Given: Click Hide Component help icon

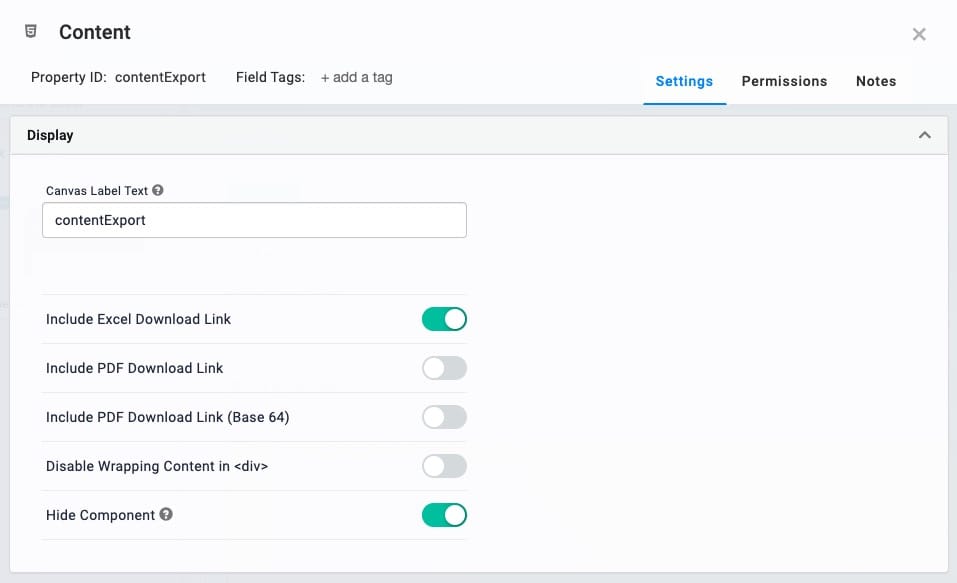Looking at the screenshot, I should [x=166, y=514].
